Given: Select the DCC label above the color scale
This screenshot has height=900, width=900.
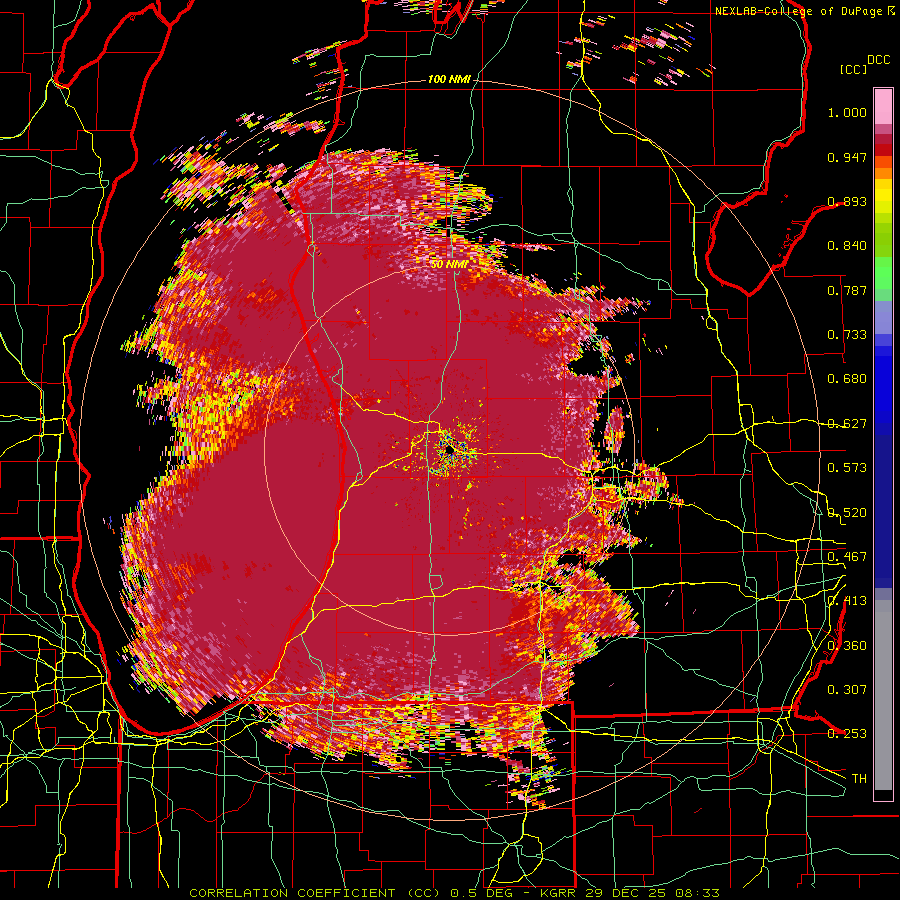Looking at the screenshot, I should coord(878,60).
